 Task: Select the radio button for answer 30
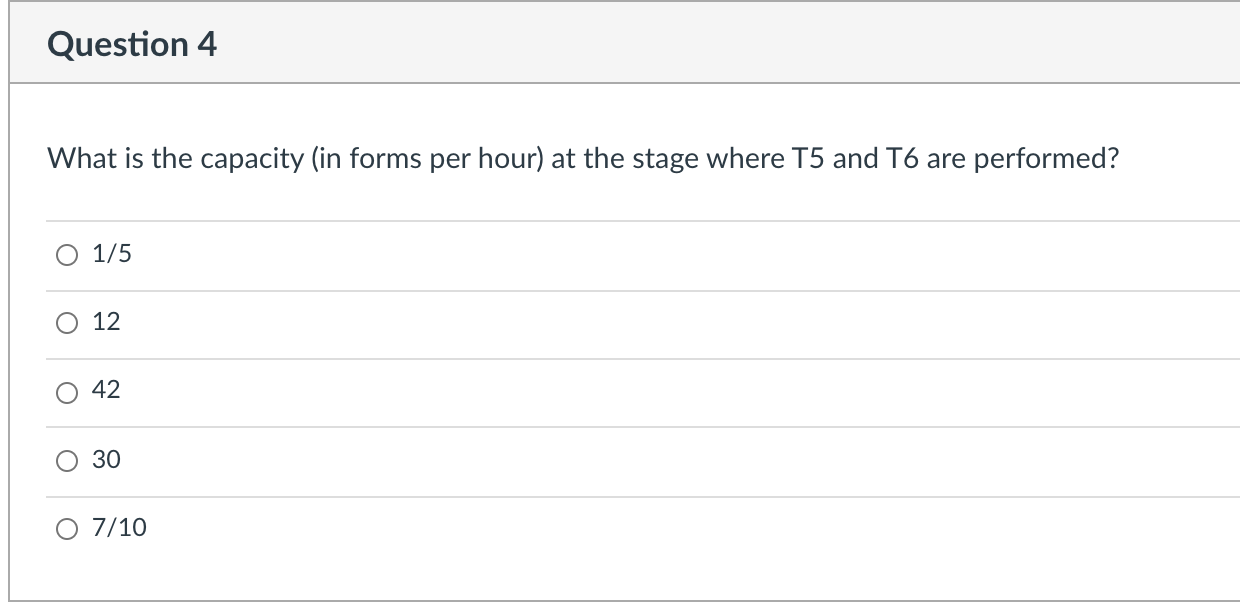(x=66, y=460)
